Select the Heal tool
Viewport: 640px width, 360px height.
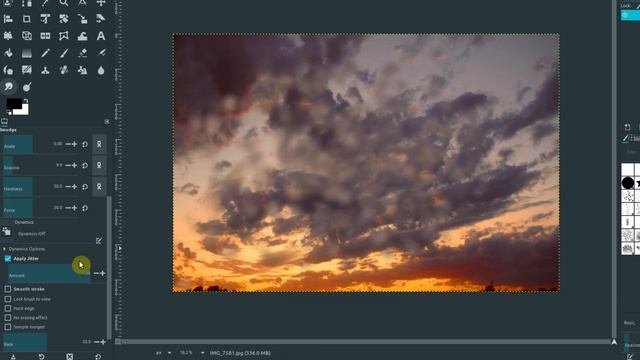point(64,70)
